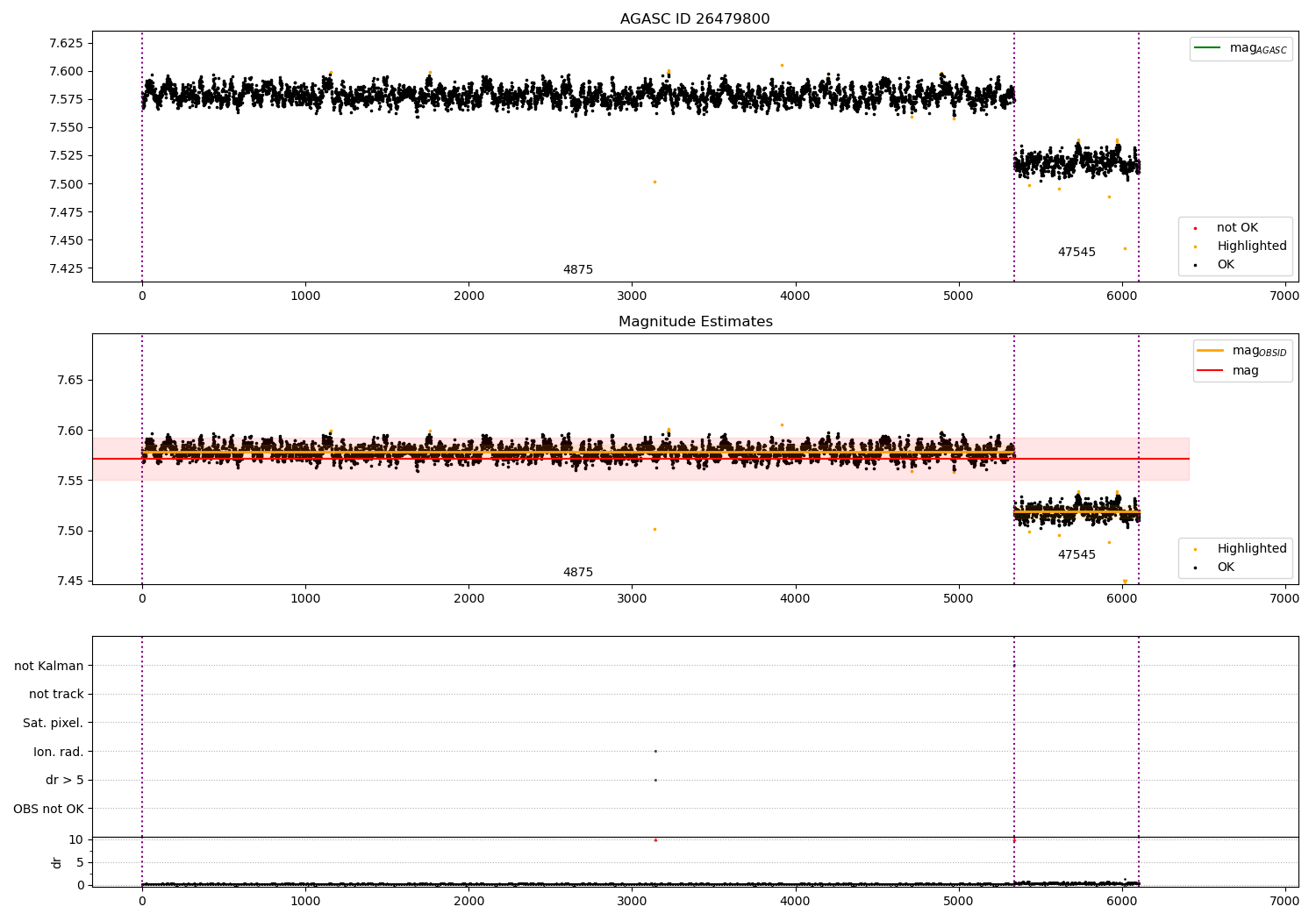The height and width of the screenshot is (921, 1316).
Task: Click the 7.425 y-tick in top plot
Action: coord(66,268)
